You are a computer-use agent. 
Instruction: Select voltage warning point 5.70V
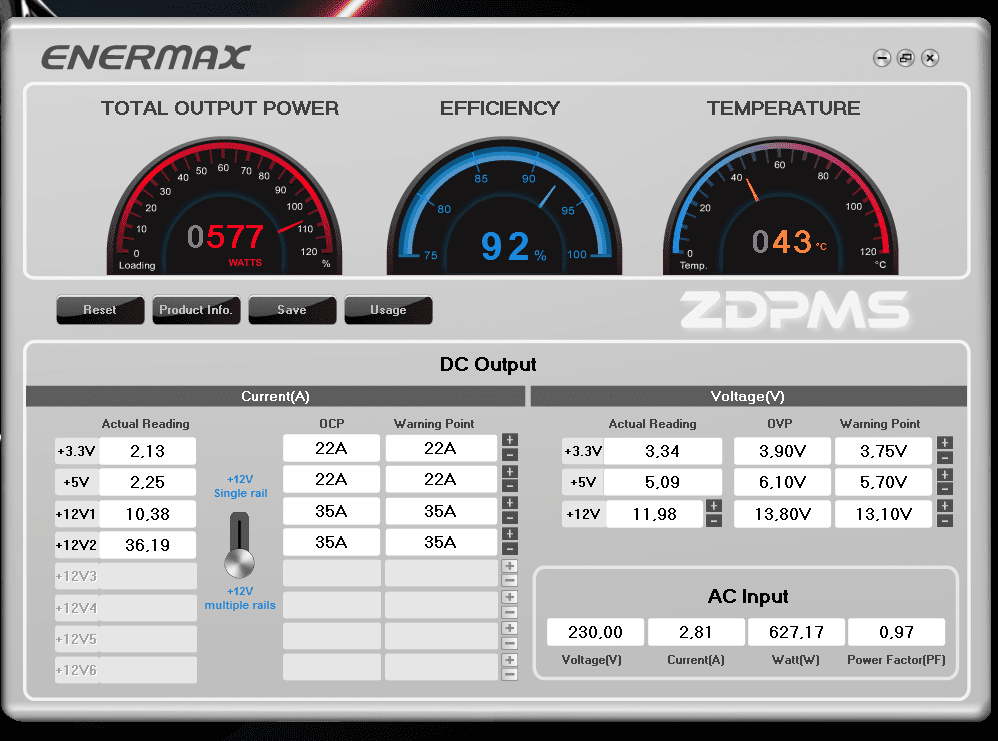[883, 482]
